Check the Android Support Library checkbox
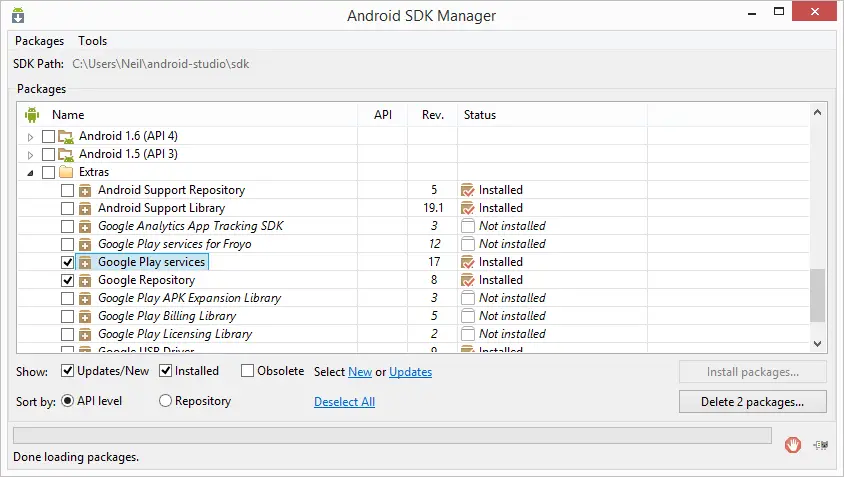This screenshot has width=844, height=477. tap(67, 208)
